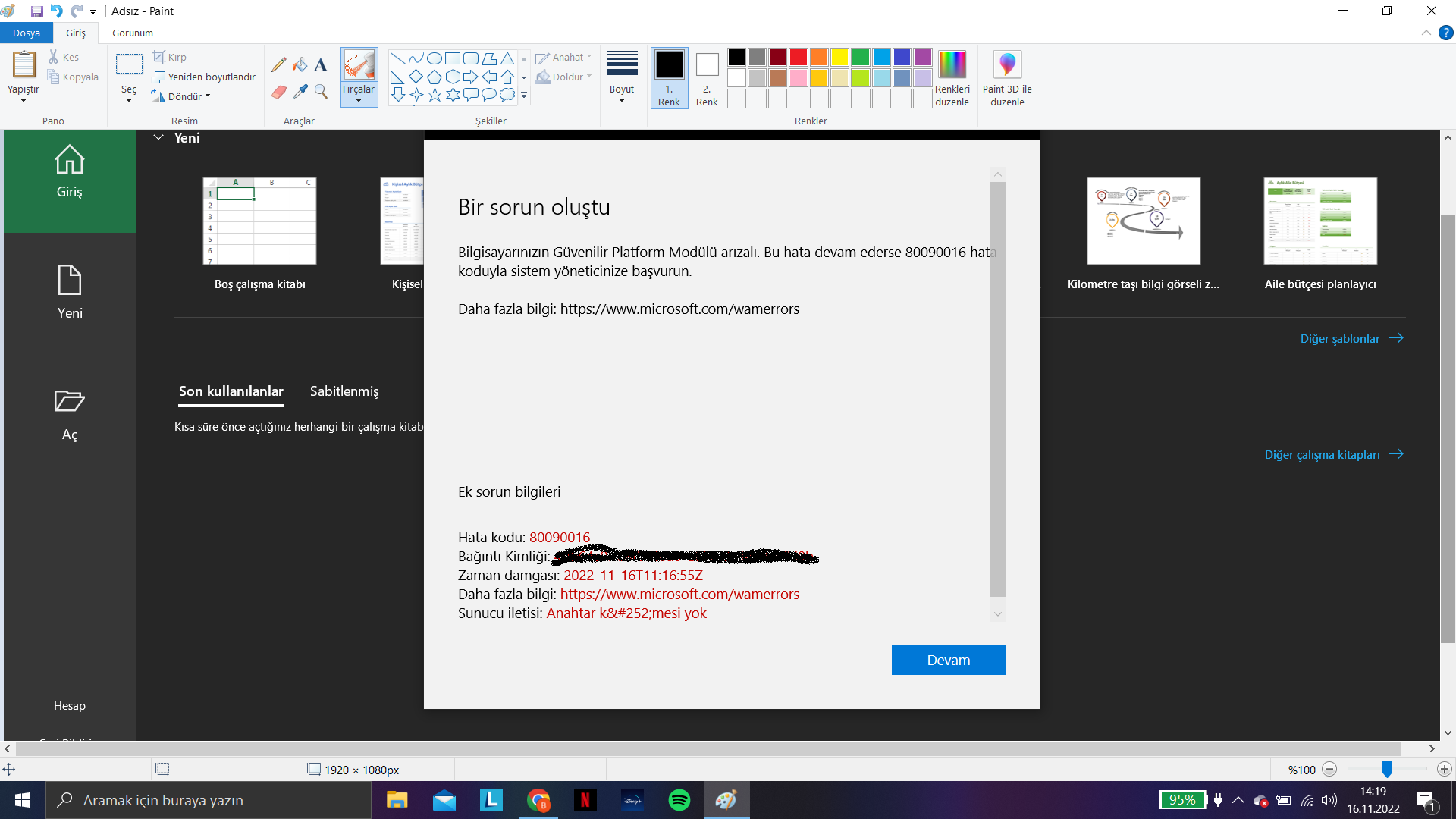Click the Save icon in title bar
Screen dimensions: 1456x819
(x=36, y=11)
